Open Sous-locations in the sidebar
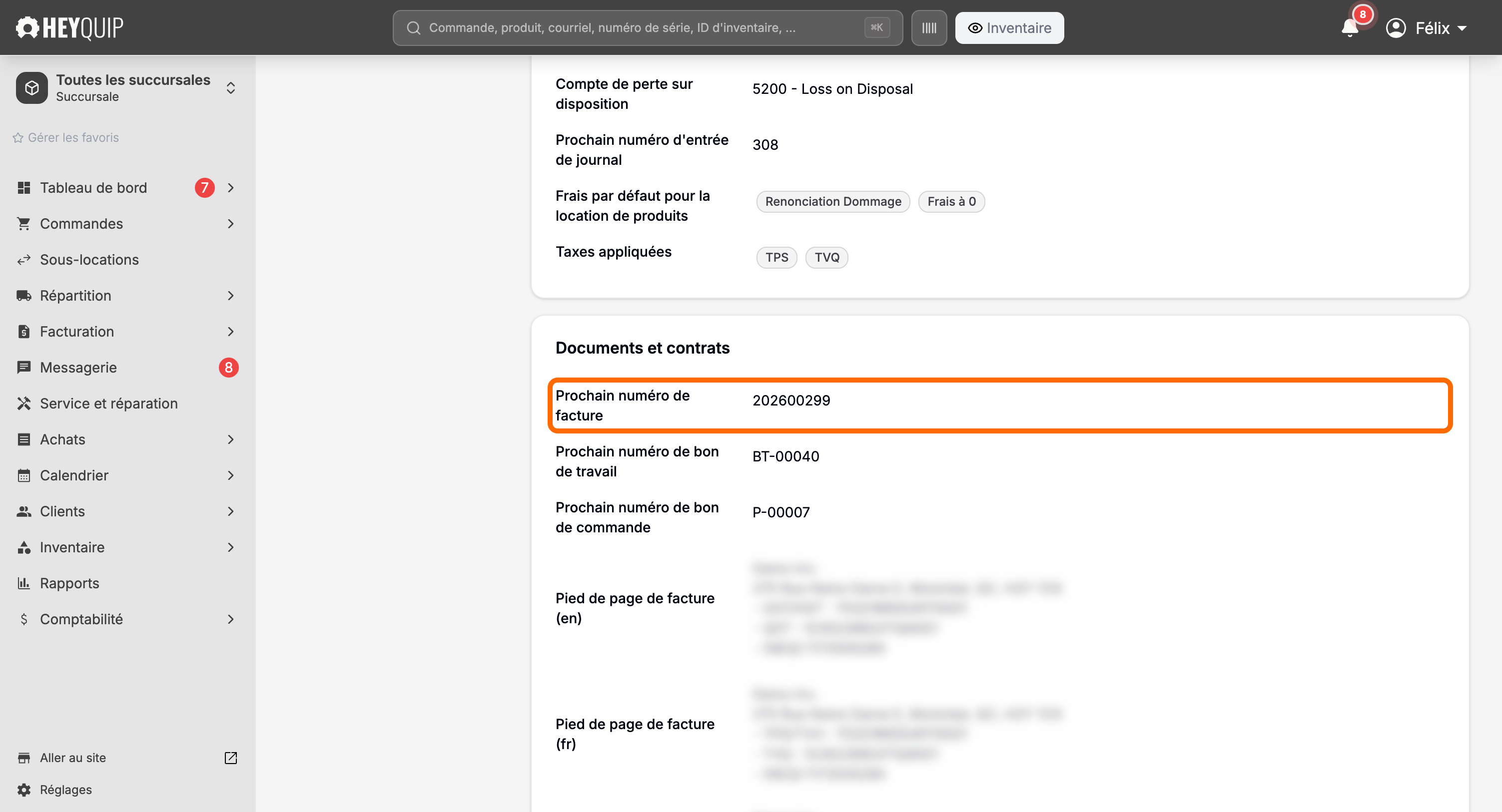 (89, 259)
